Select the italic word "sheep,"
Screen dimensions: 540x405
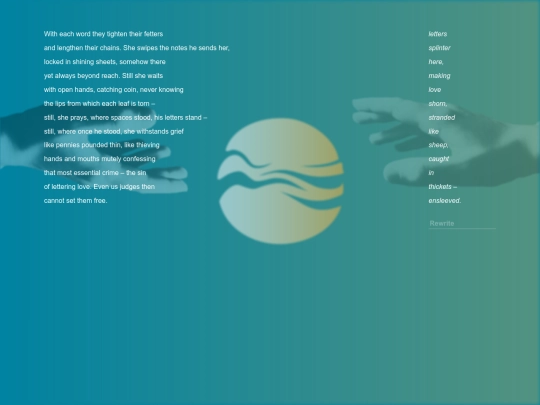point(438,145)
